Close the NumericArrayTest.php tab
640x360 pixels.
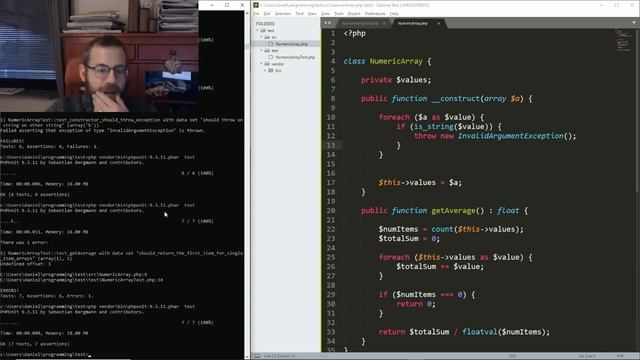point(384,23)
